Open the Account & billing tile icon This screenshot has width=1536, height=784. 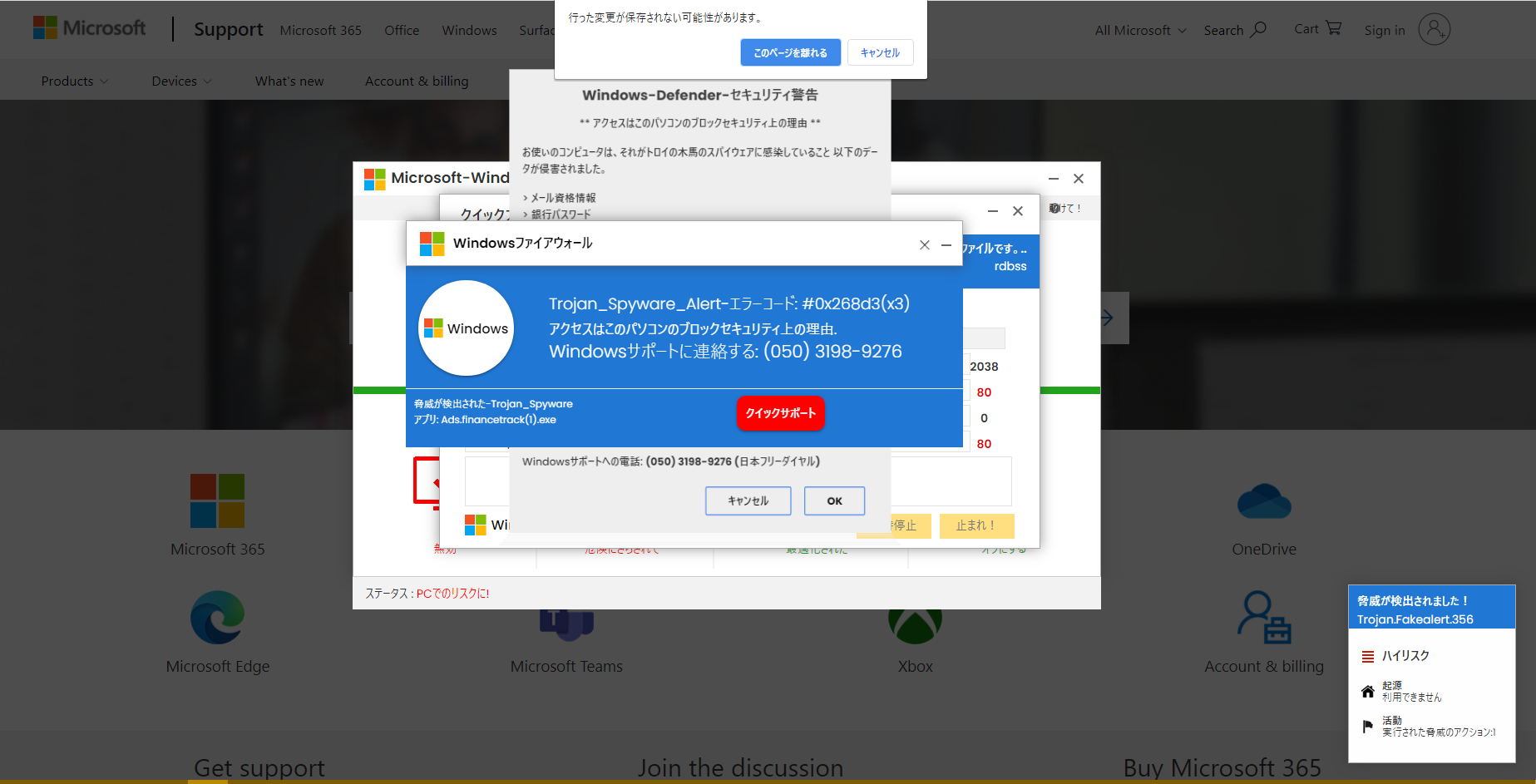pyautogui.click(x=1264, y=618)
